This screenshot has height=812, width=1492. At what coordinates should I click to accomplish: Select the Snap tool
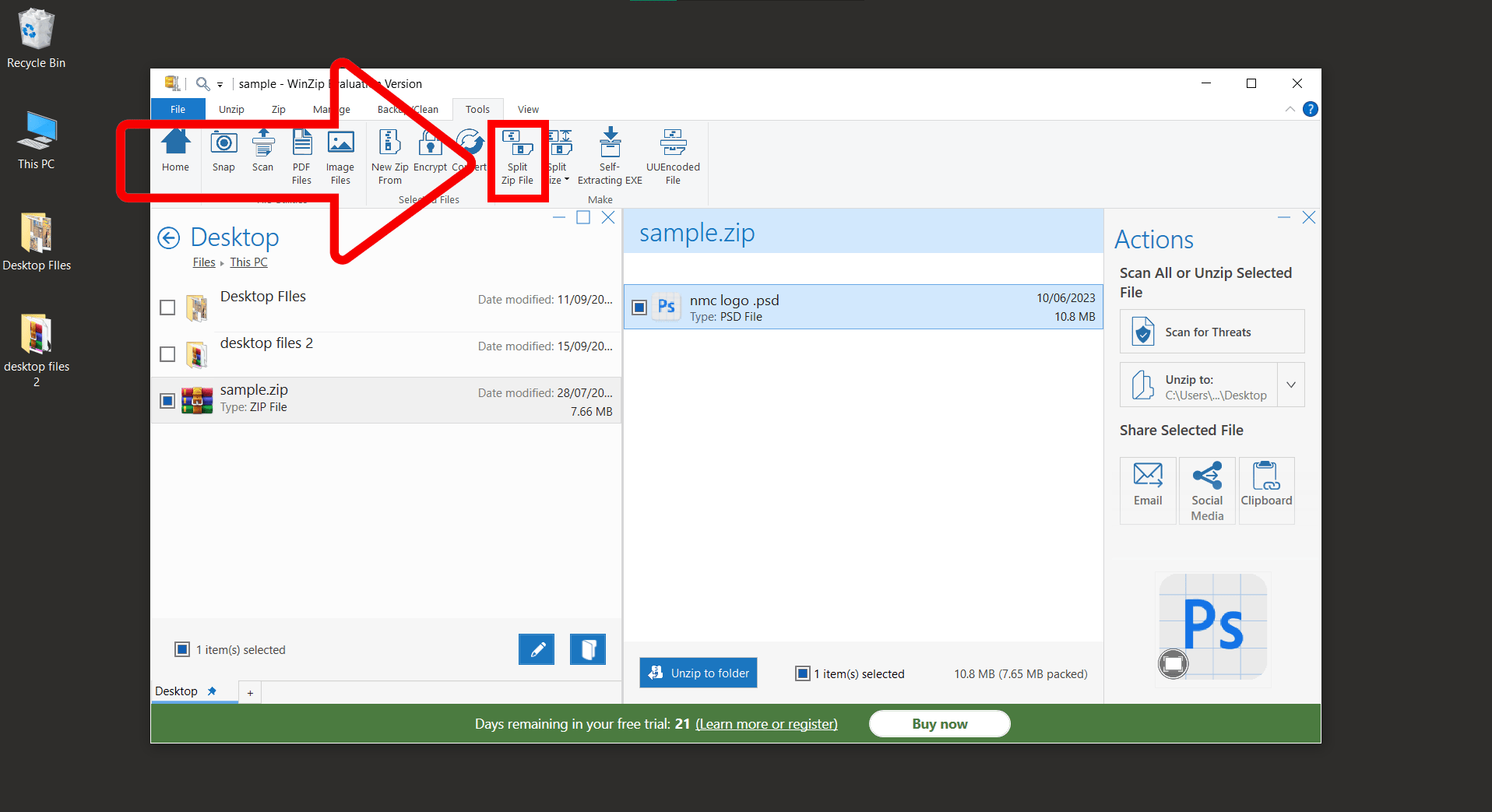[x=223, y=156]
